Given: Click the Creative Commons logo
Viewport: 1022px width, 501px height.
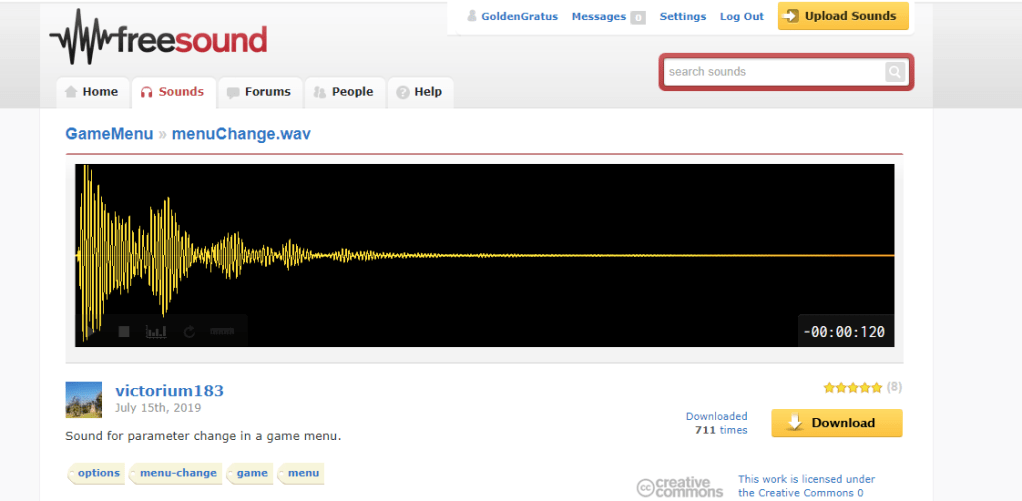Looking at the screenshot, I should coord(680,487).
